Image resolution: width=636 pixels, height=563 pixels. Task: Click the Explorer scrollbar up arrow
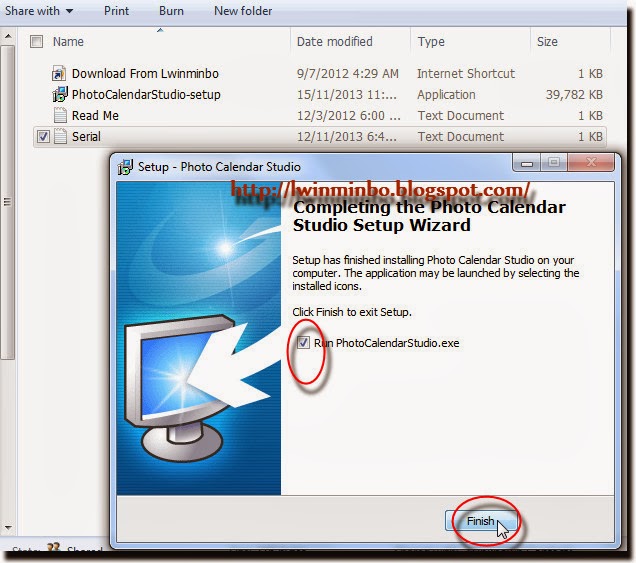tap(8, 37)
